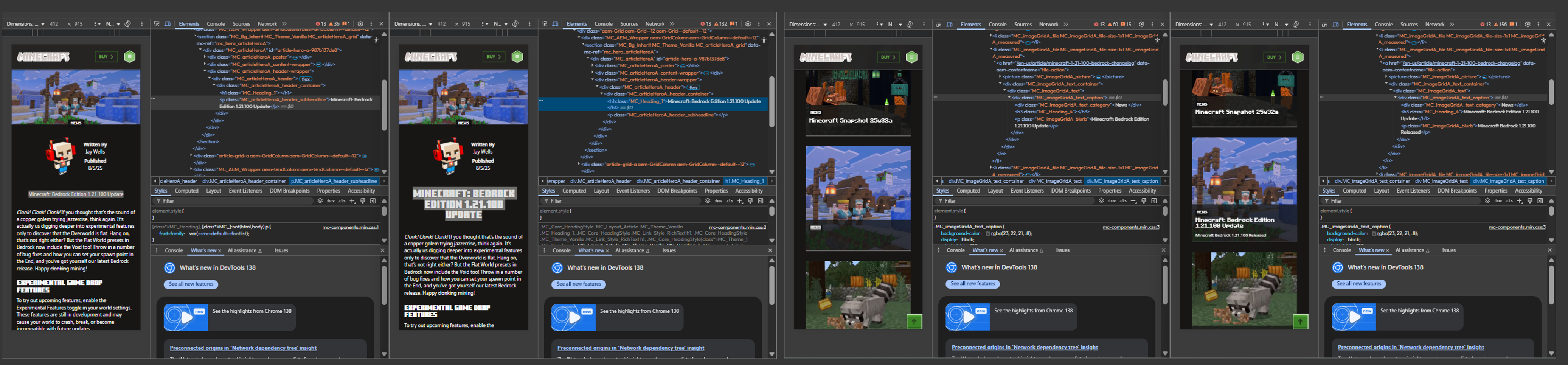Image resolution: width=1568 pixels, height=365 pixels.
Task: Switch to Computed tab in second panel
Action: (x=574, y=191)
